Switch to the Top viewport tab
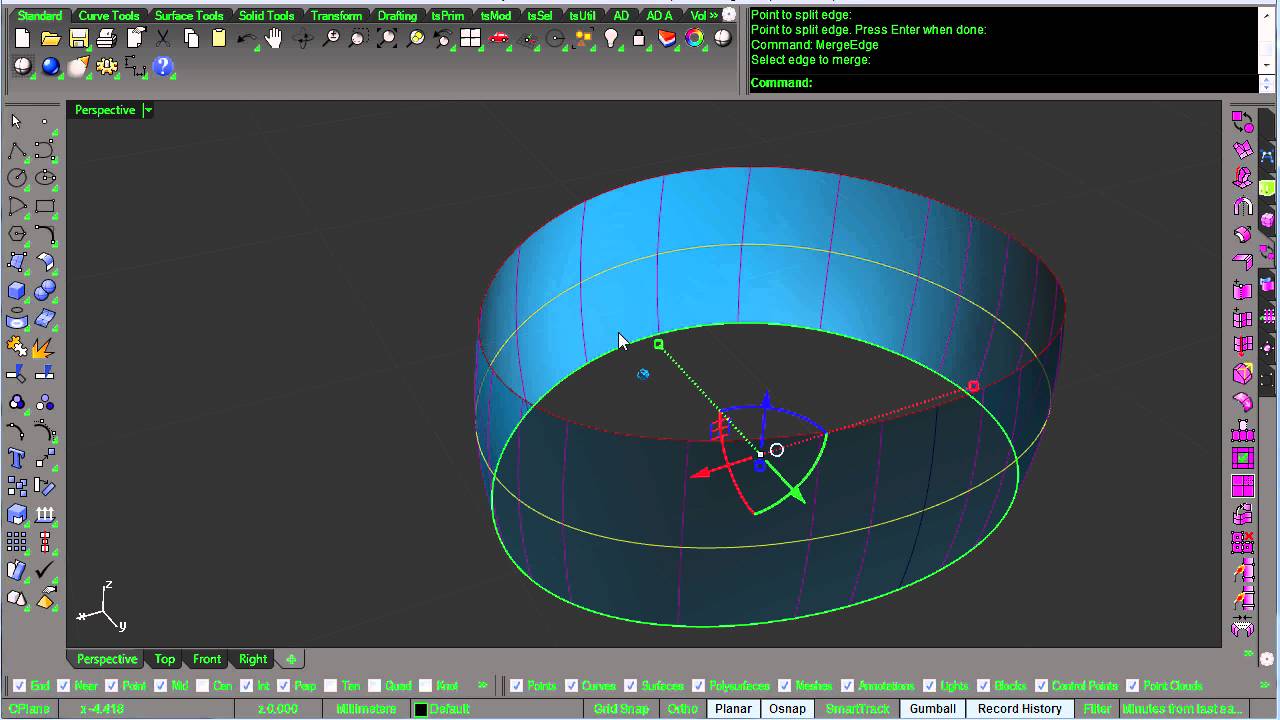The image size is (1280, 720). coord(165,659)
